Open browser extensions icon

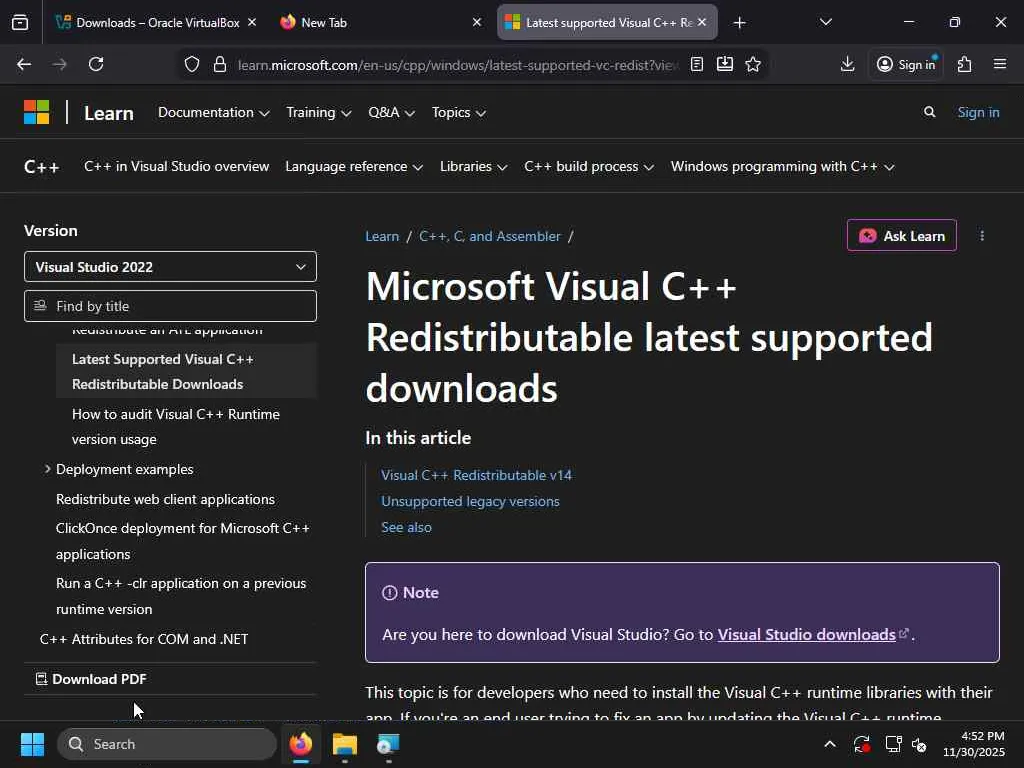point(965,64)
